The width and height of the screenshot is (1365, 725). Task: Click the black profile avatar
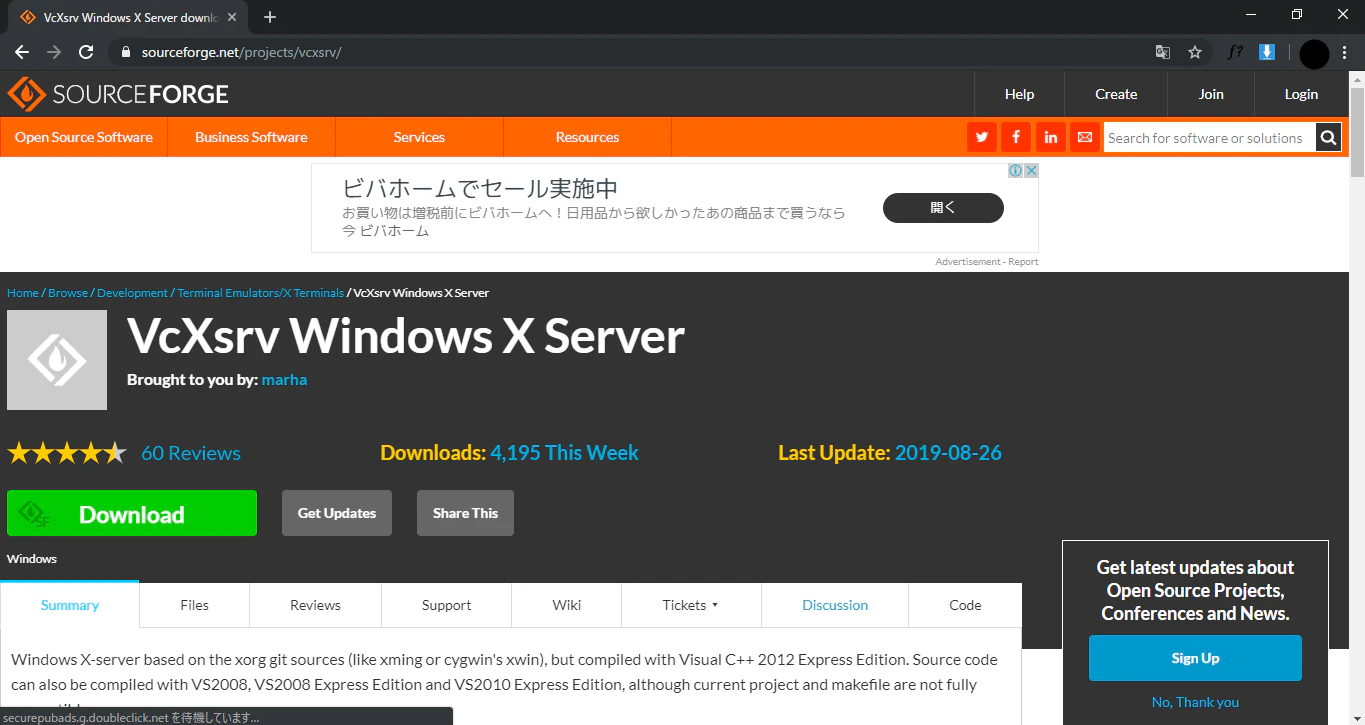point(1314,54)
